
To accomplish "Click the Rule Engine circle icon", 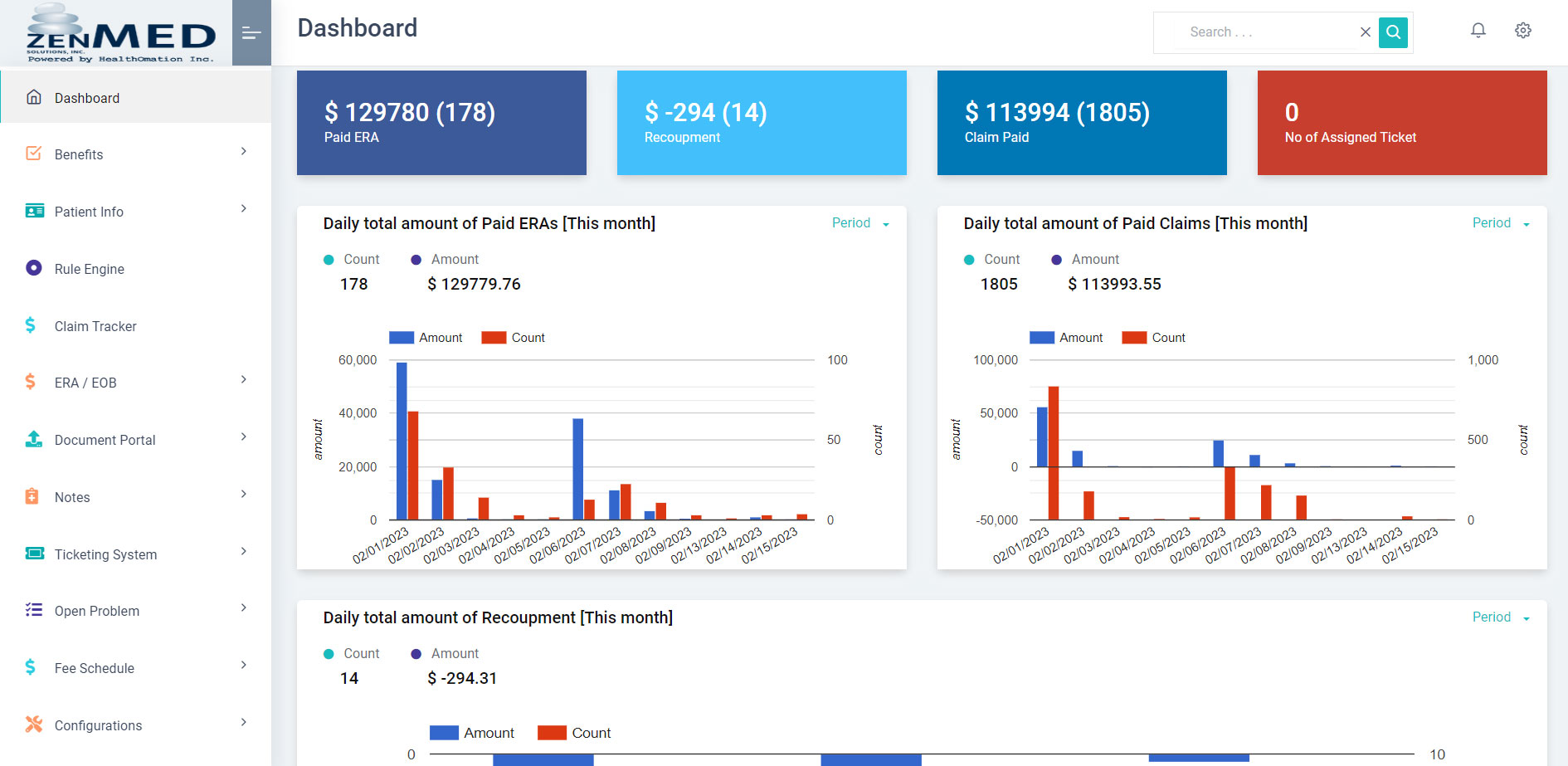I will [x=34, y=268].
